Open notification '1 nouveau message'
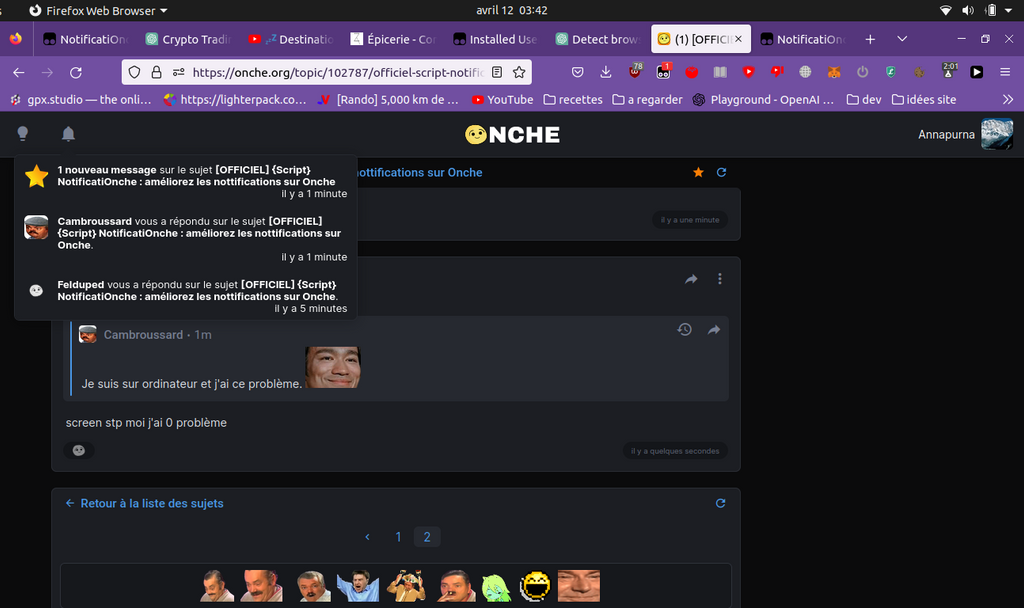This screenshot has height=608, width=1024. pyautogui.click(x=185, y=181)
